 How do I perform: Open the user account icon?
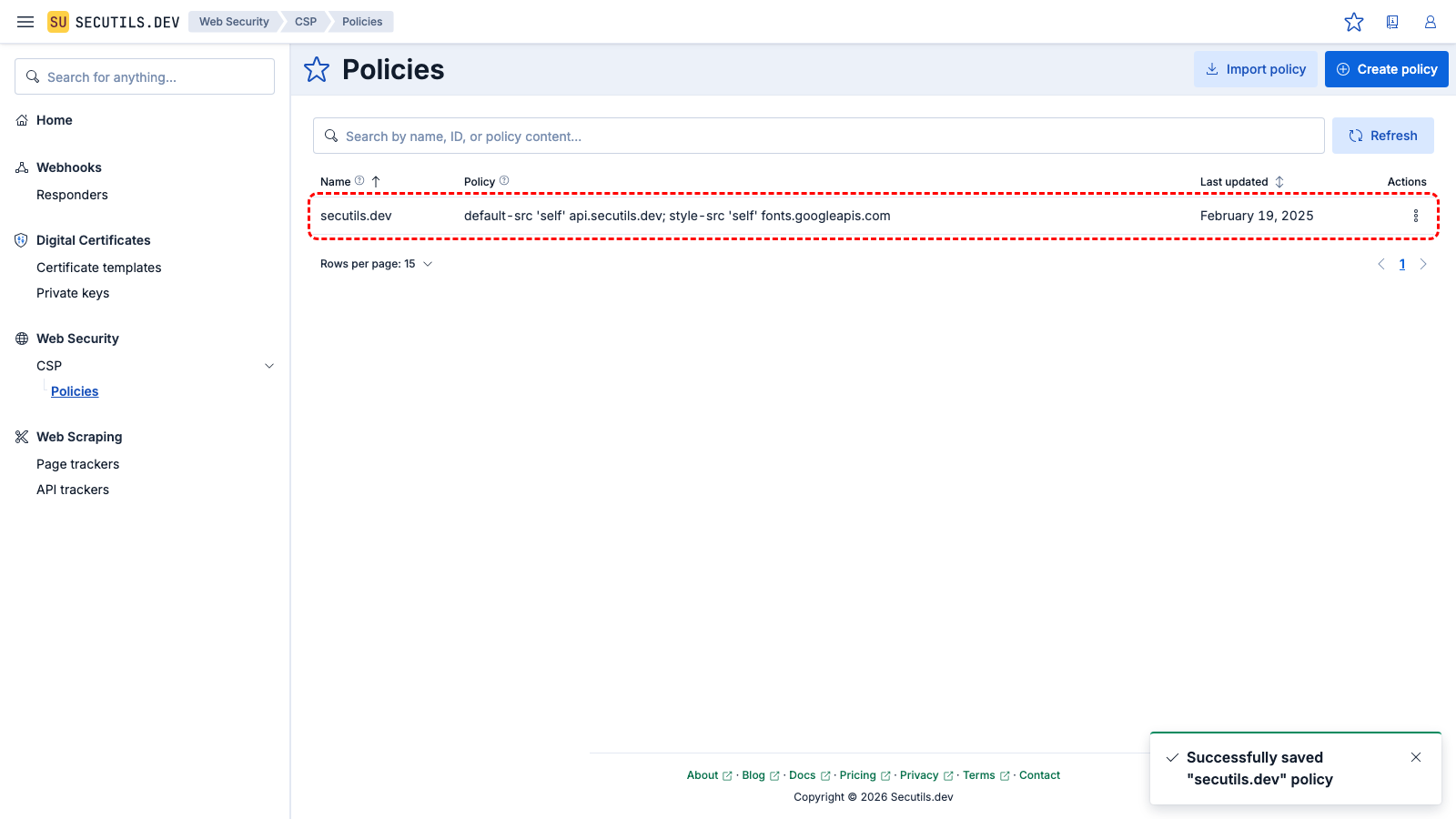1430,22
